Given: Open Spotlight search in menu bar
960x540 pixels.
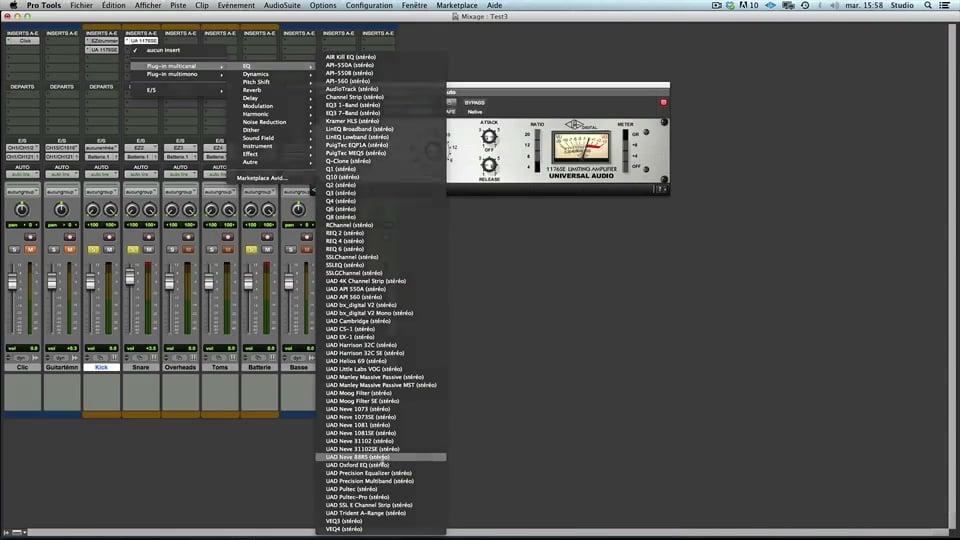Looking at the screenshot, I should point(928,5).
